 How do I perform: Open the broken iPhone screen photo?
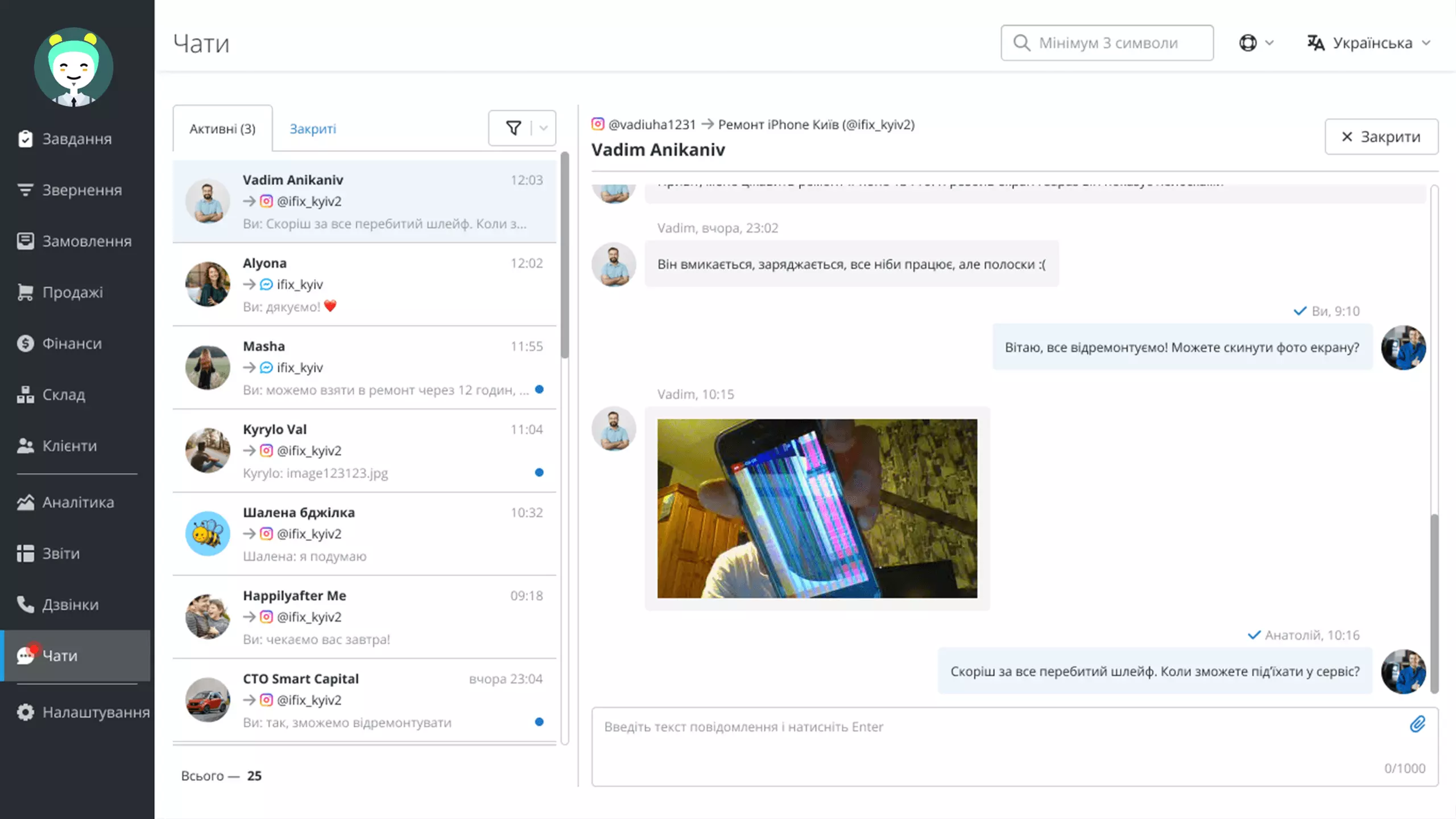(817, 508)
